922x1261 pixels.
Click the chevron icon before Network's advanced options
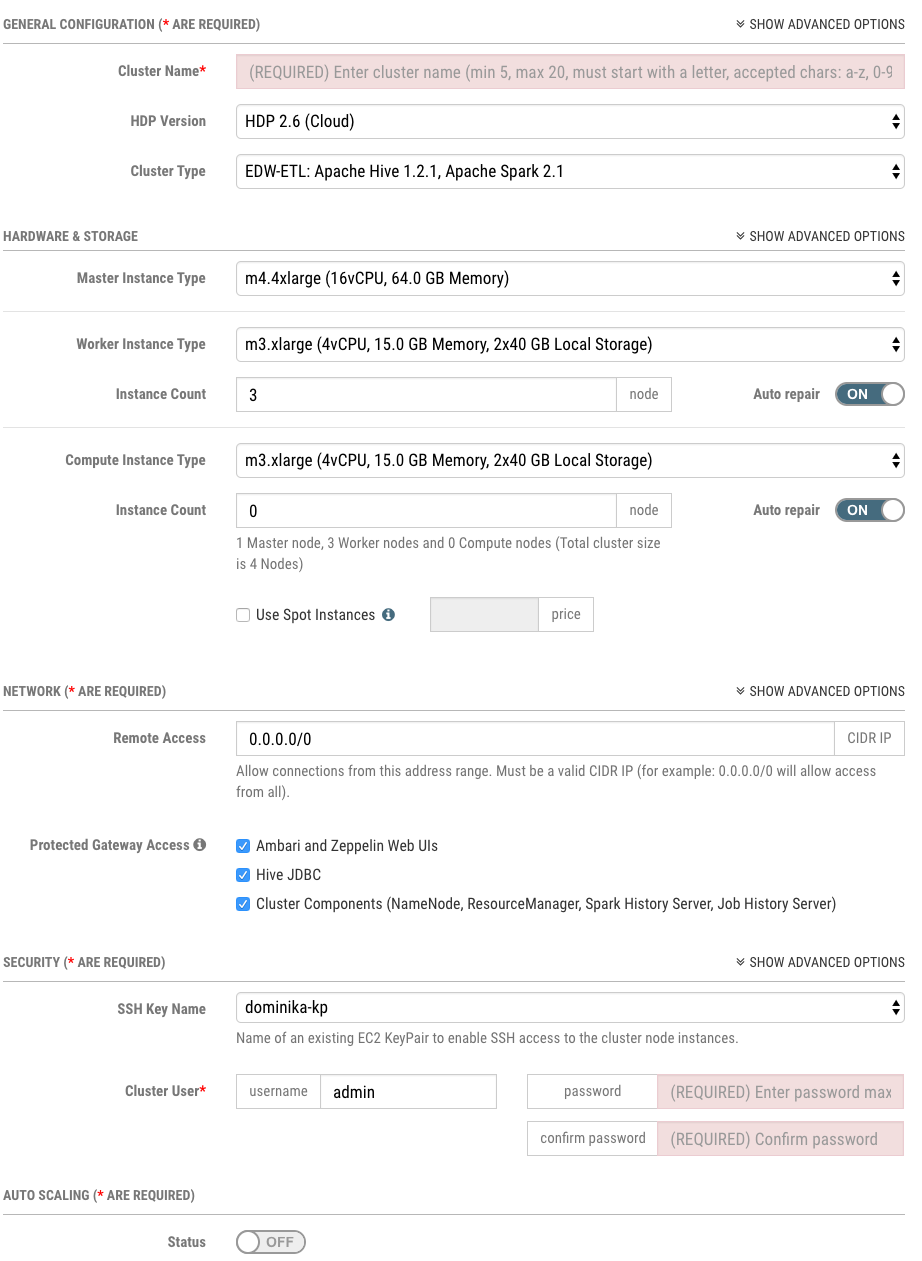pos(741,691)
